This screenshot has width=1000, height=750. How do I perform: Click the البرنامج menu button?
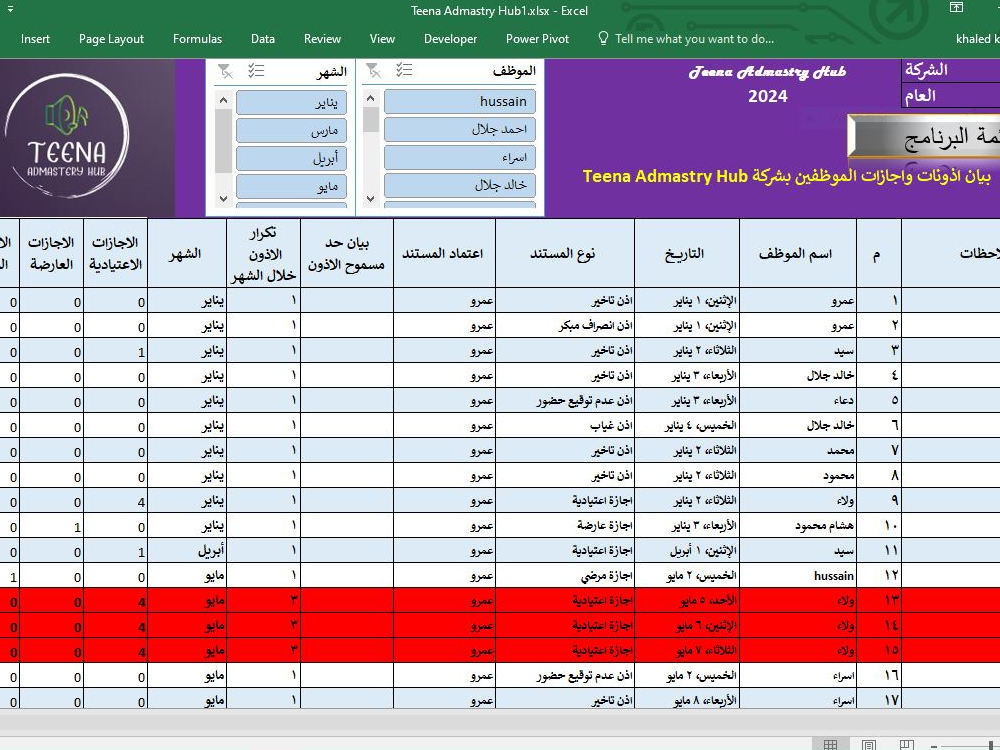click(924, 136)
